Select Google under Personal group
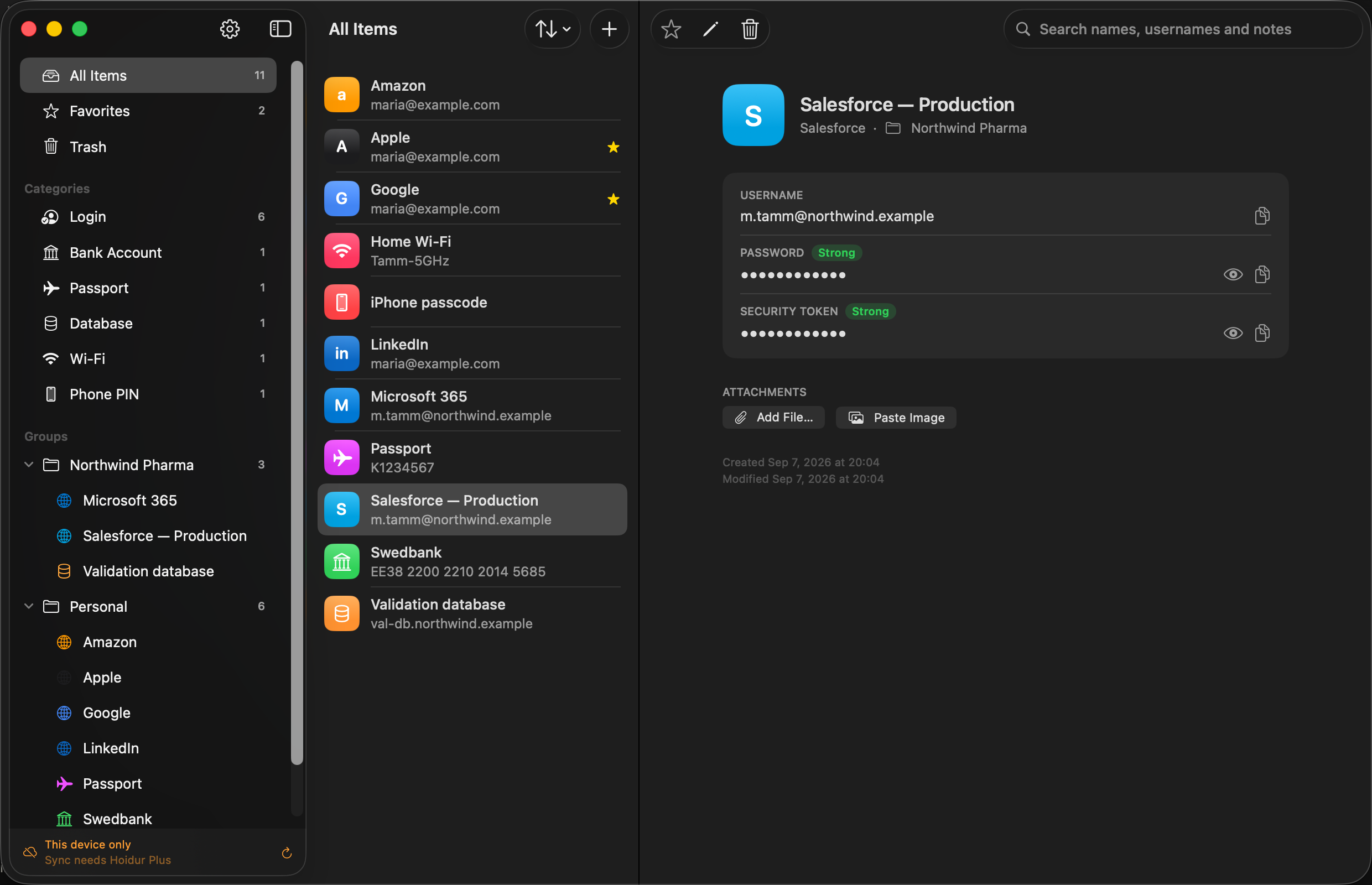Screen dimensions: 1372x885 (x=148, y=712)
